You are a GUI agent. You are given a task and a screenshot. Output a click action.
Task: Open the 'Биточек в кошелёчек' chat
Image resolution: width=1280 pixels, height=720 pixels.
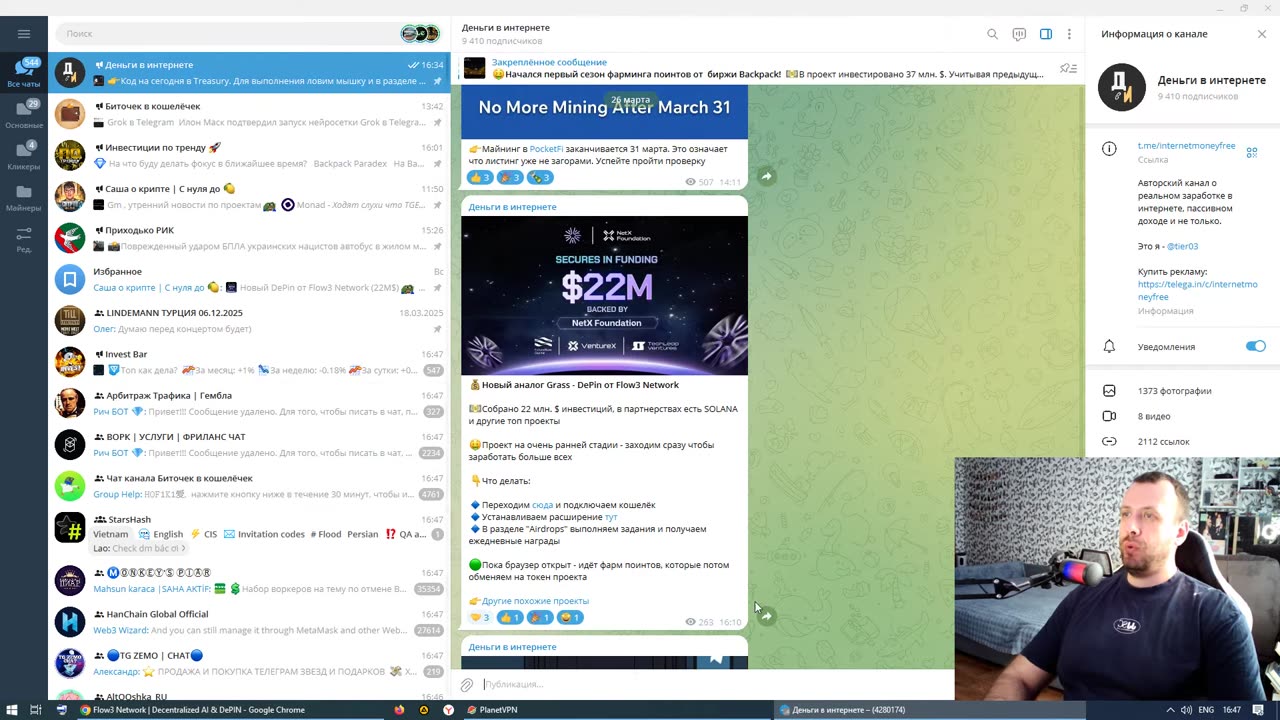[x=249, y=114]
